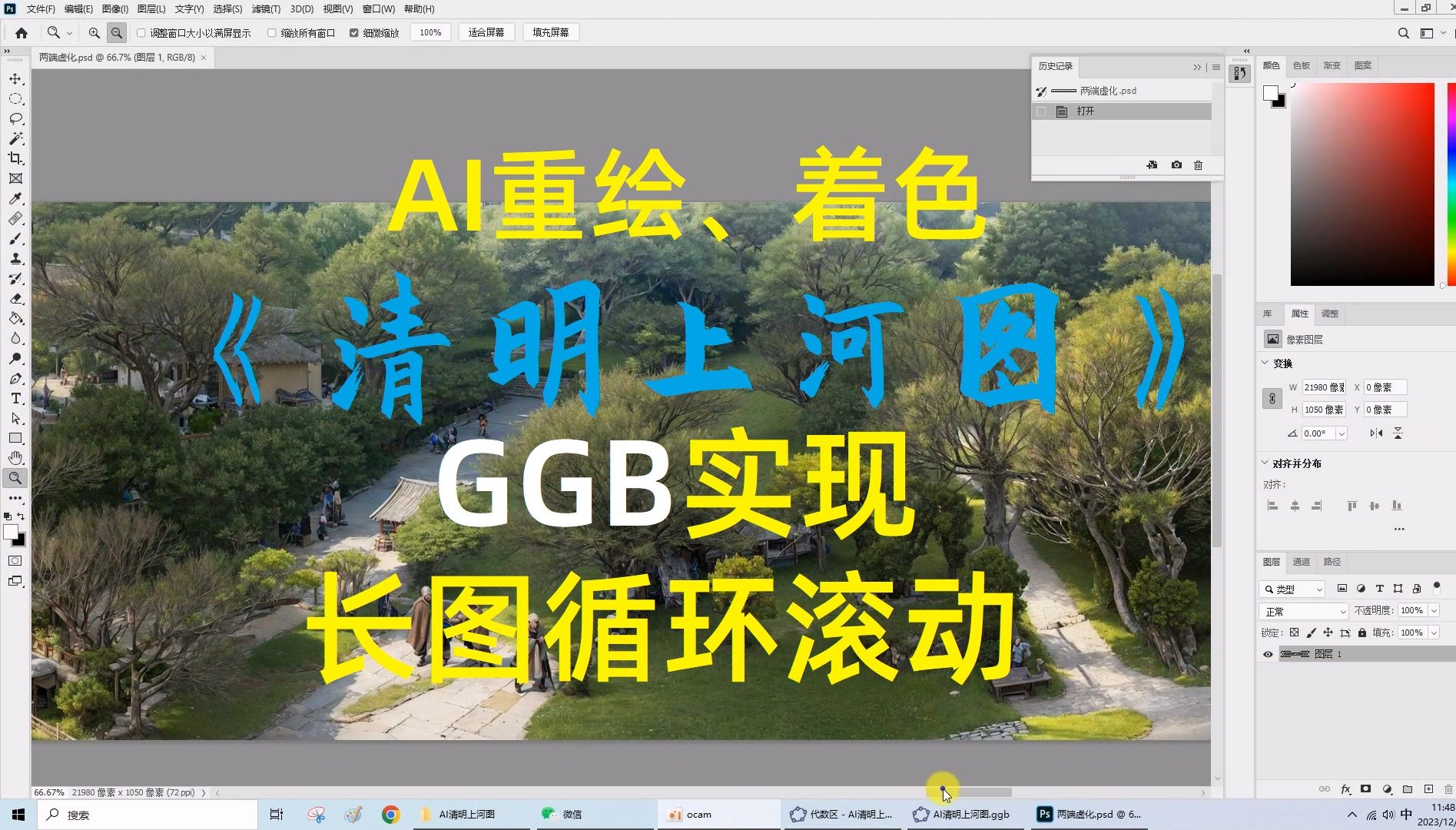Select the Blur tool

[15, 339]
